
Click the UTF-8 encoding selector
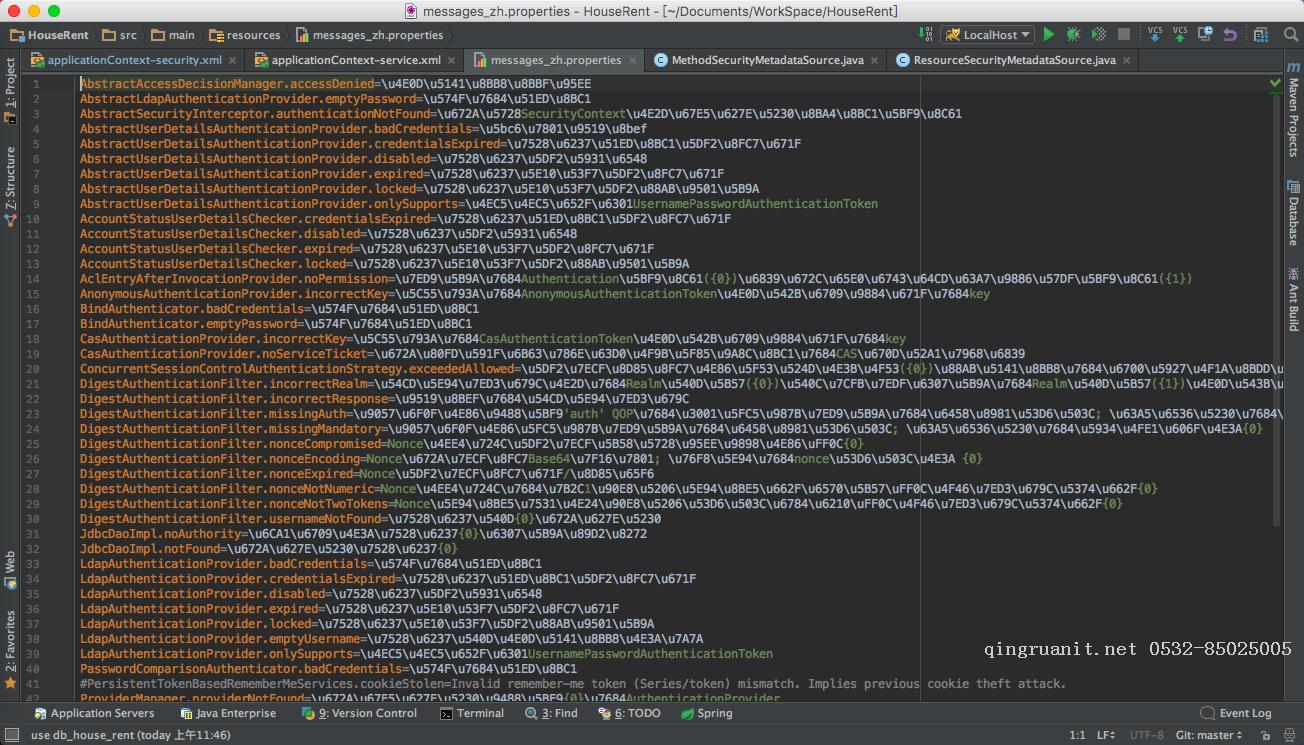click(1145, 735)
